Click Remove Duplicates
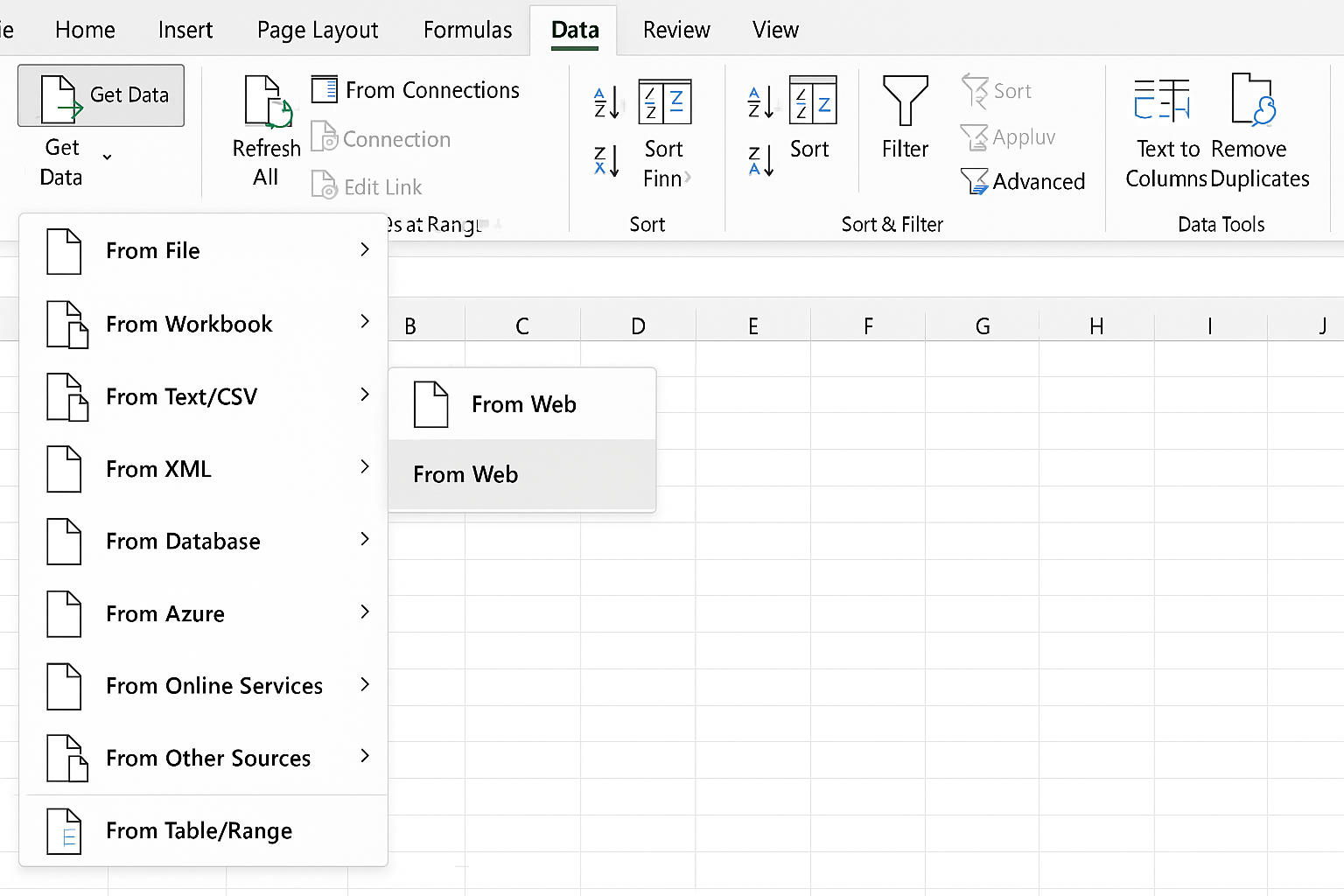Viewport: 1344px width, 896px height. point(1260,131)
